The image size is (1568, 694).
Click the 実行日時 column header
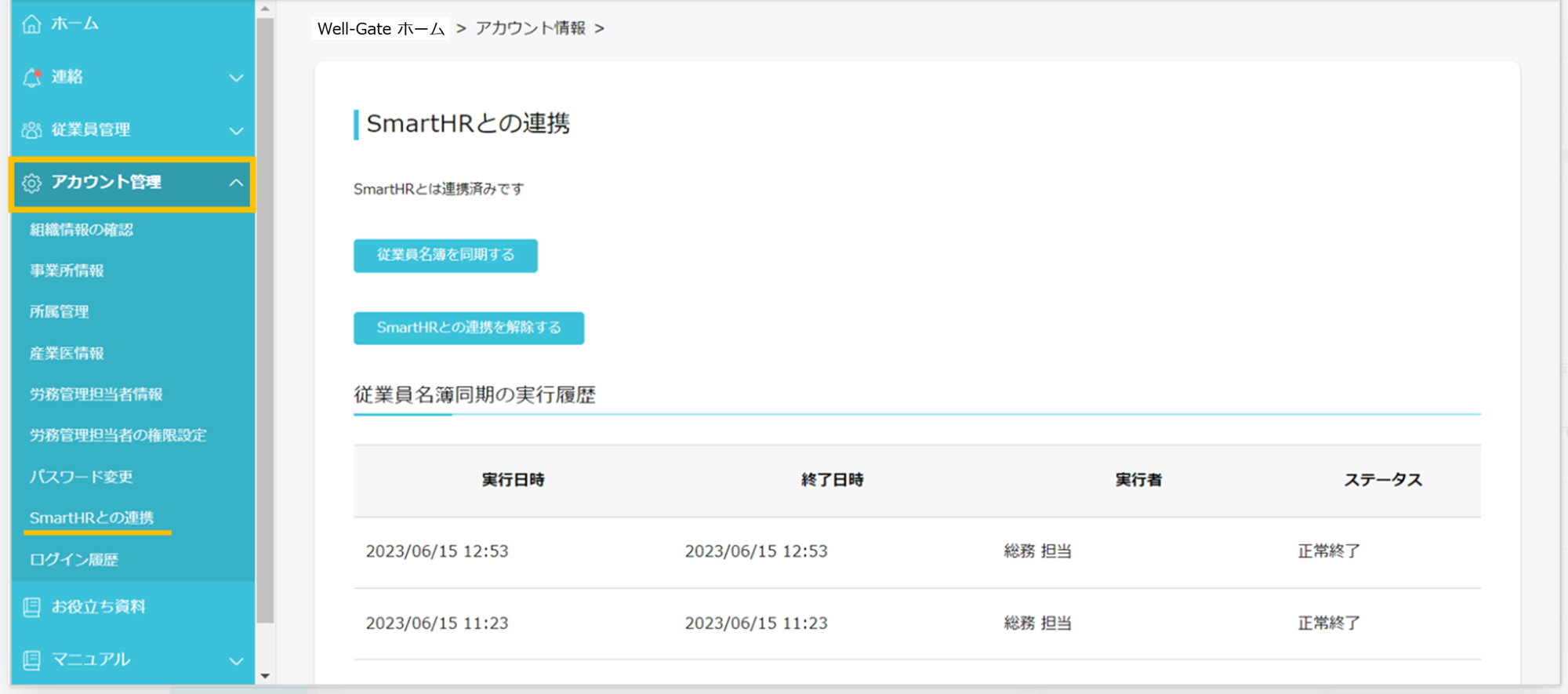(x=514, y=480)
